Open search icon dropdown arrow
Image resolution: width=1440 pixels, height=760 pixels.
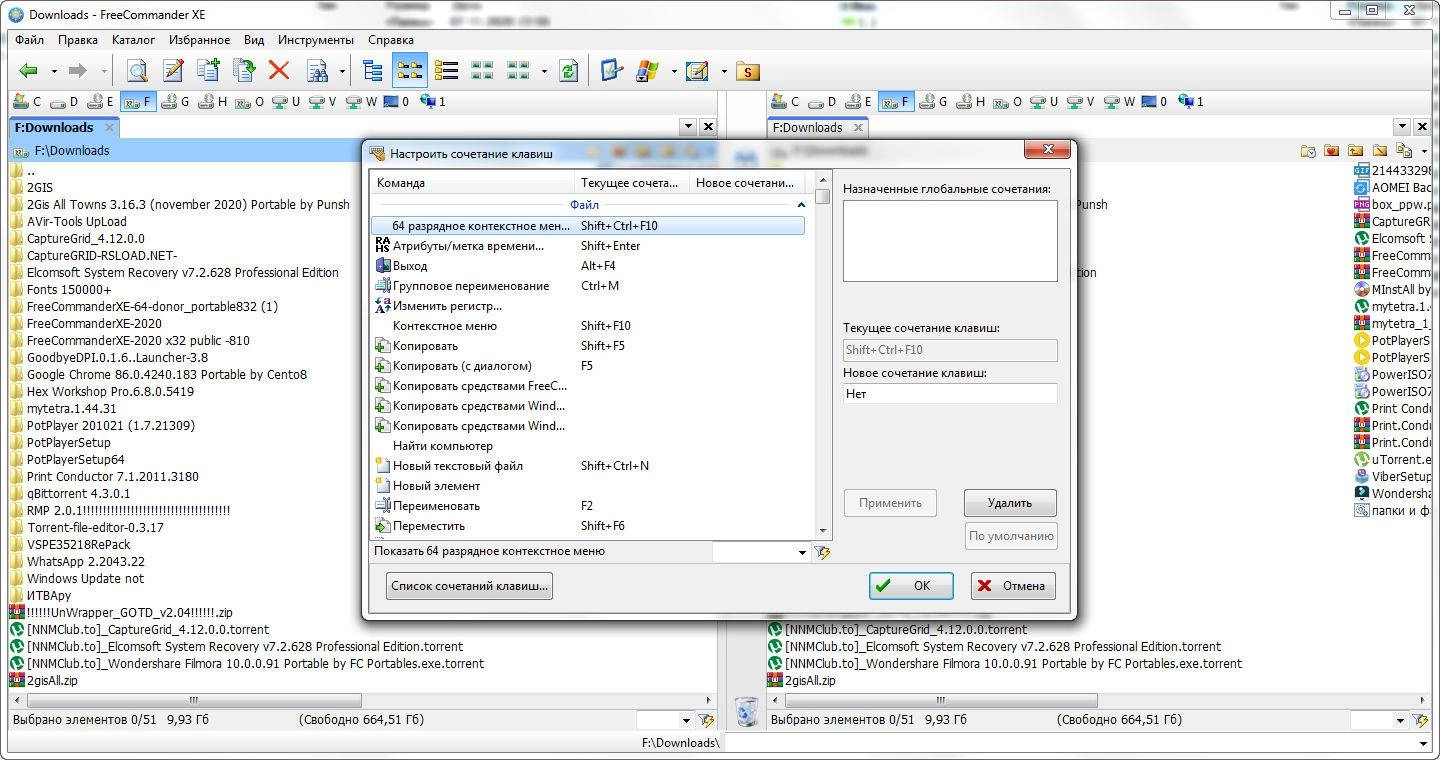342,71
